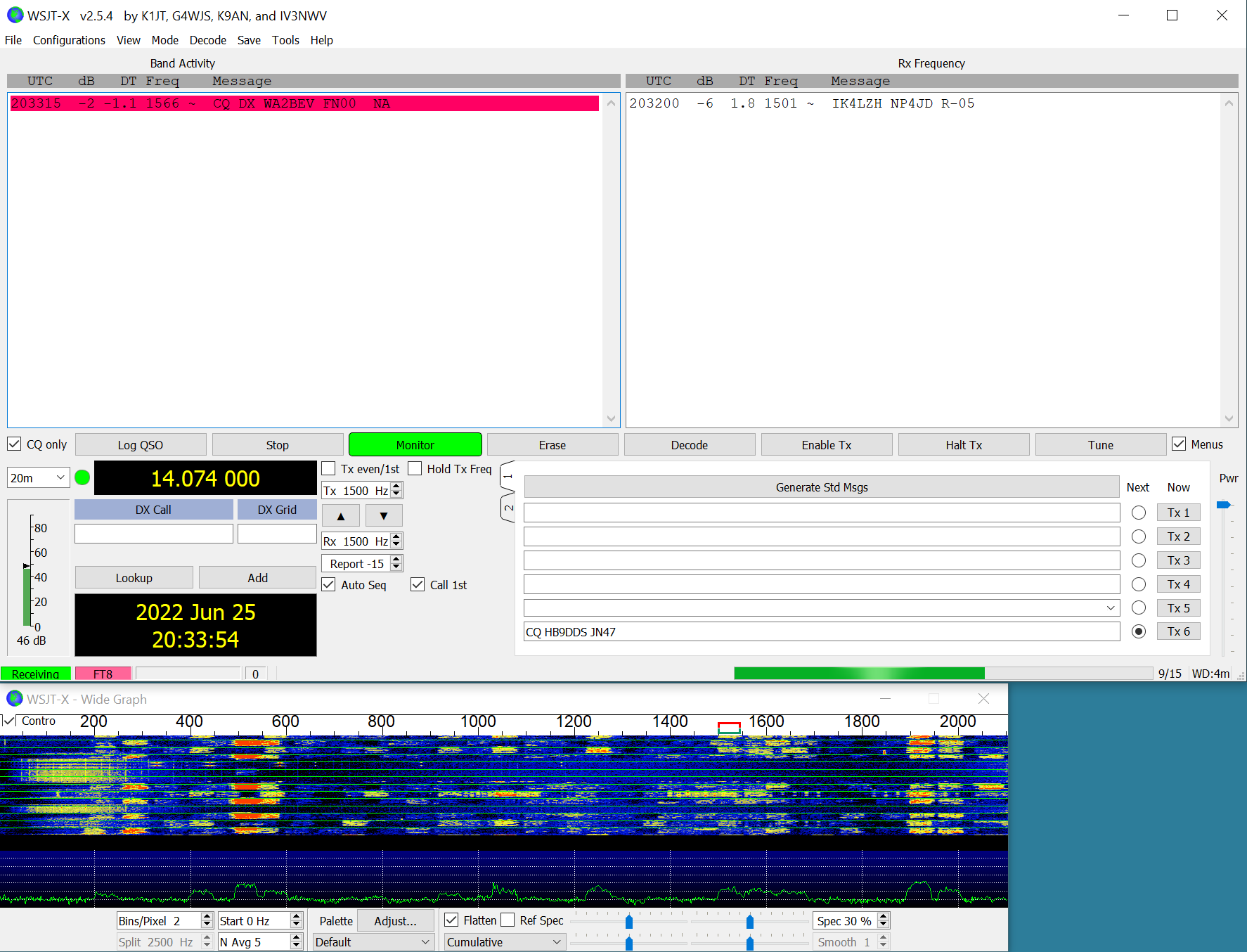Toggle the Controls checkbox in Wide Graph
Image resolution: width=1247 pixels, height=952 pixels.
pyautogui.click(x=8, y=721)
